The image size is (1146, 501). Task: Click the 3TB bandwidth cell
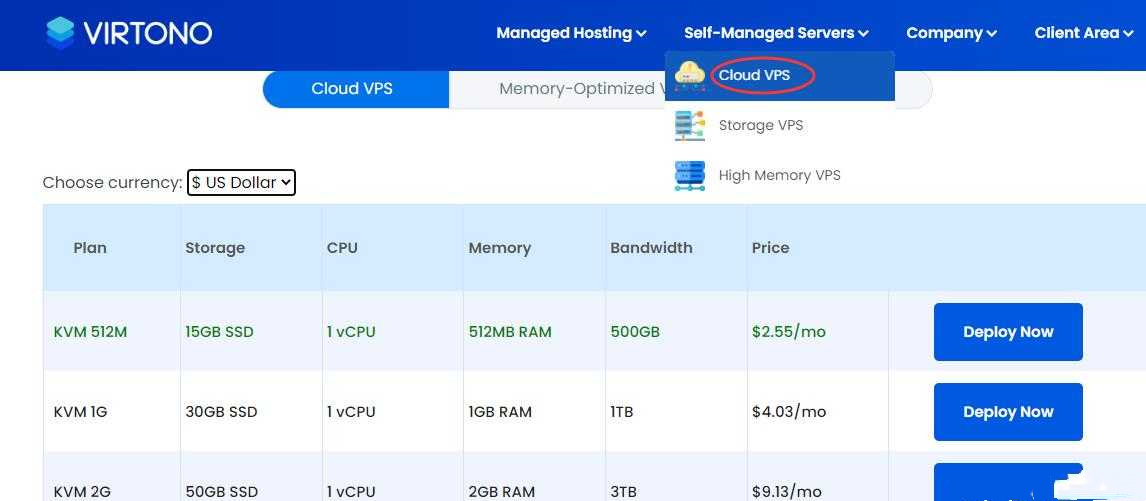tap(623, 491)
